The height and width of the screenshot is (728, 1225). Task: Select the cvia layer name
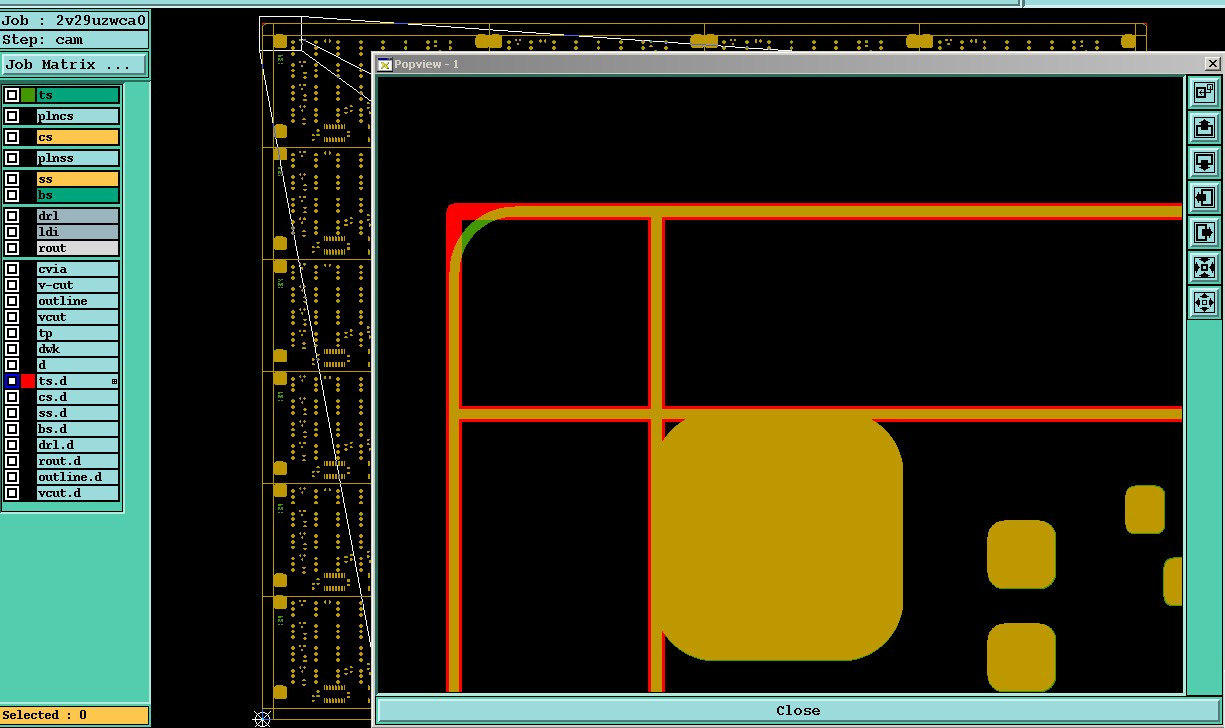[78, 269]
